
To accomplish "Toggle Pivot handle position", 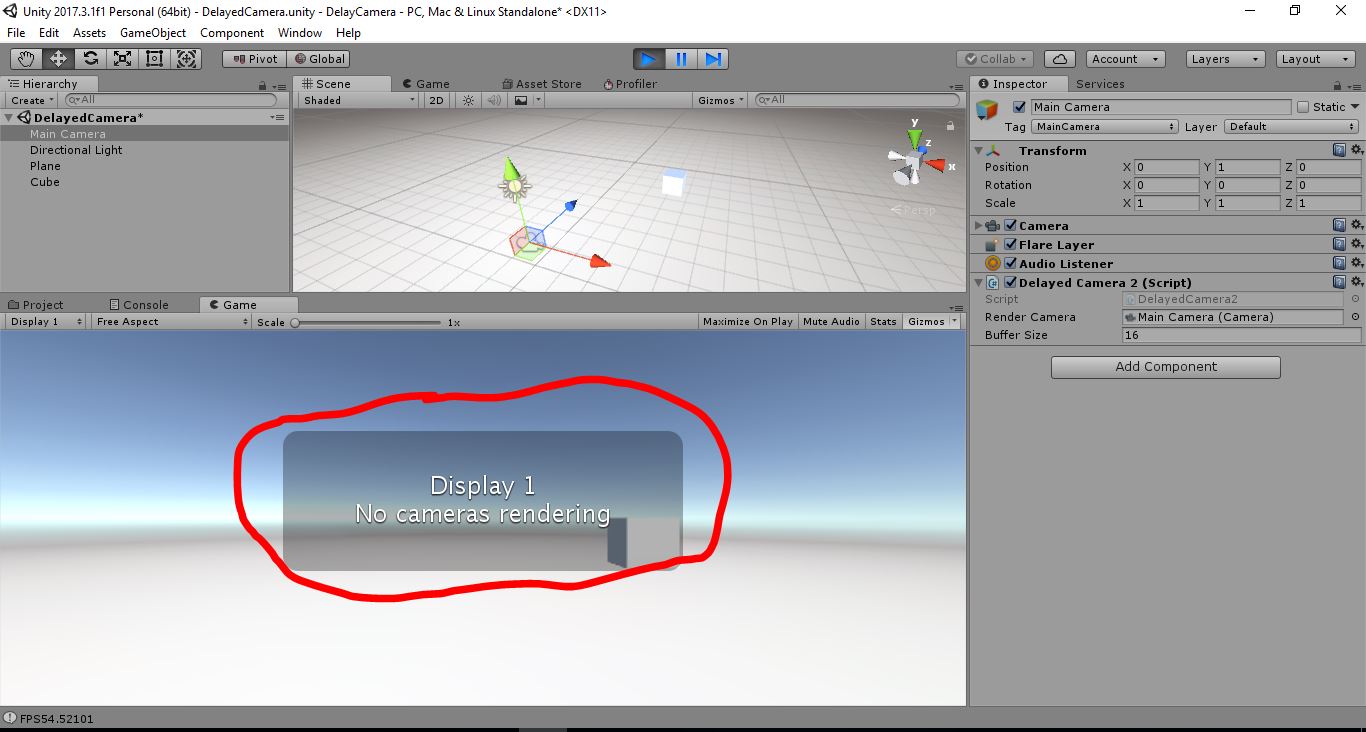I will (254, 59).
